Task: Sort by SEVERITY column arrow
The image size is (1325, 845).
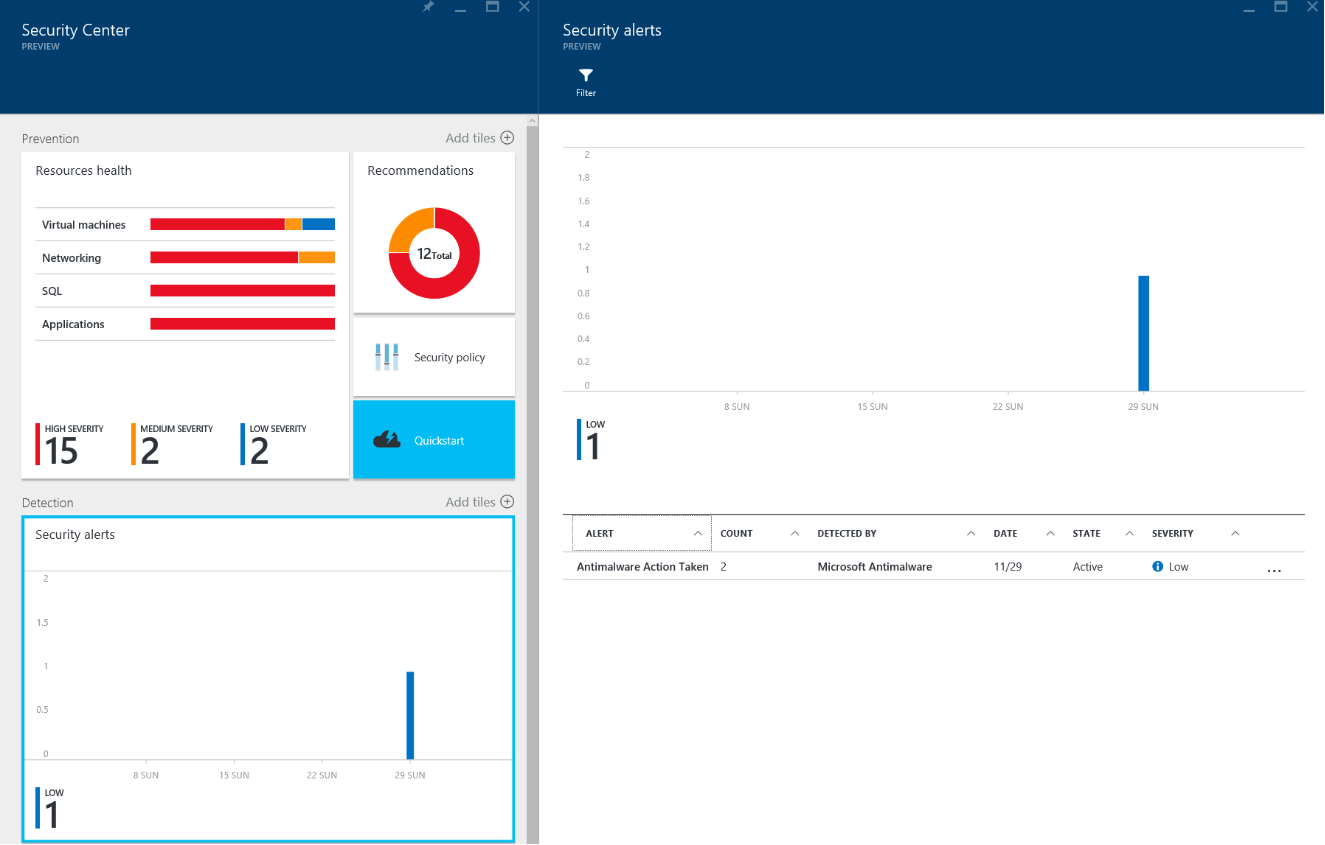Action: (1235, 534)
